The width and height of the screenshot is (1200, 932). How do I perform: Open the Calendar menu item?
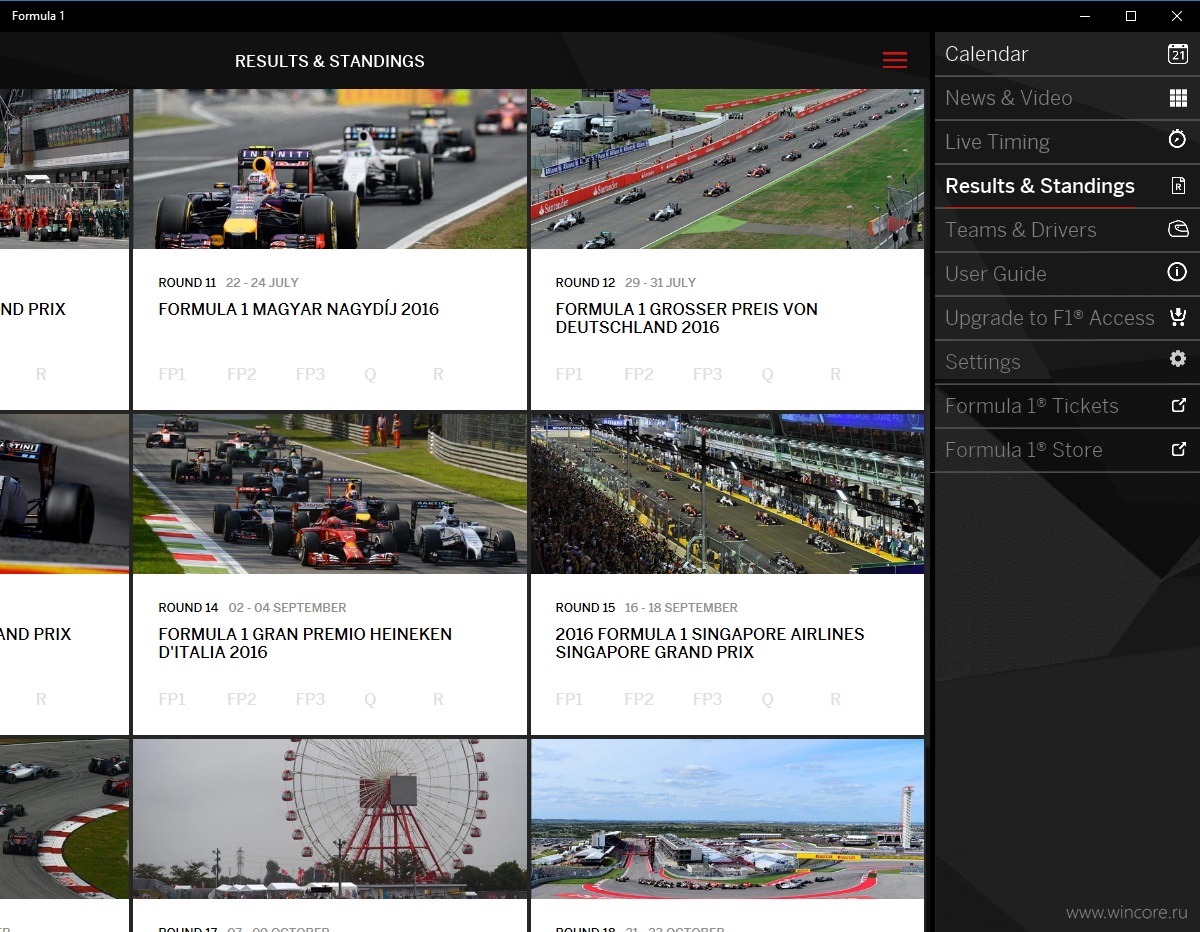pyautogui.click(x=1067, y=54)
